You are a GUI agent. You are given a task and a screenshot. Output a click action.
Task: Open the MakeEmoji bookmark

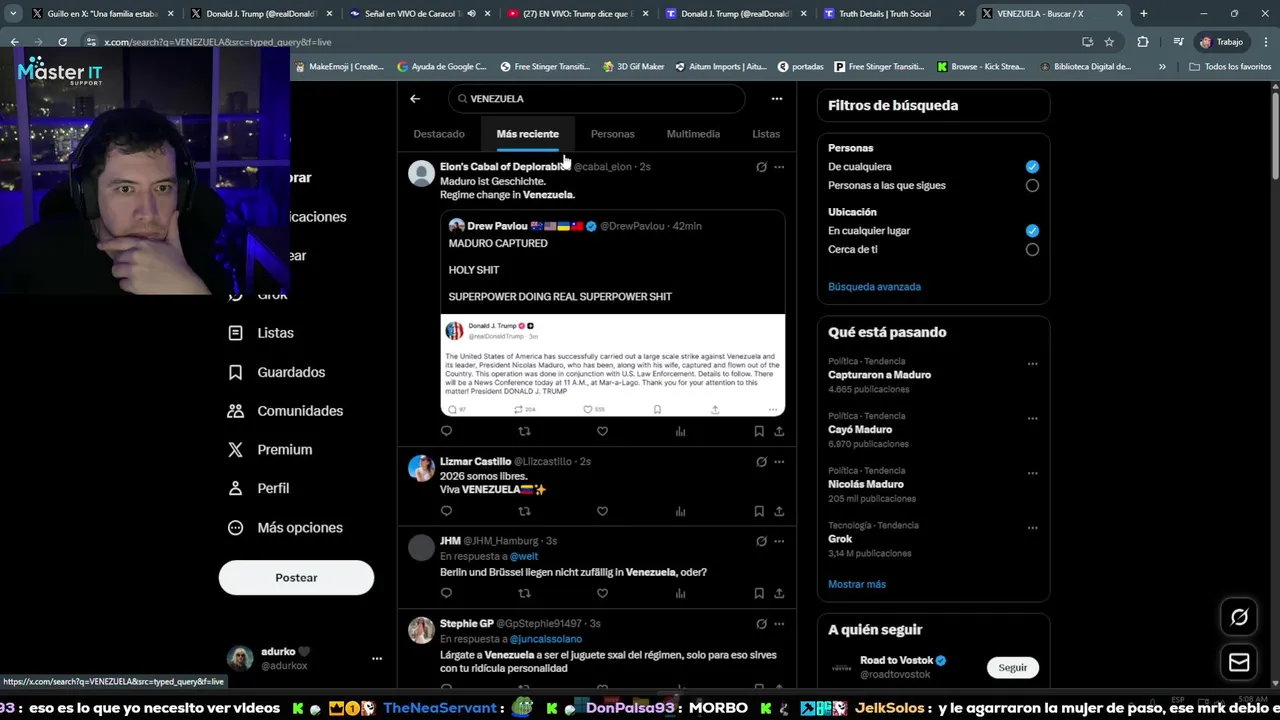(338, 67)
